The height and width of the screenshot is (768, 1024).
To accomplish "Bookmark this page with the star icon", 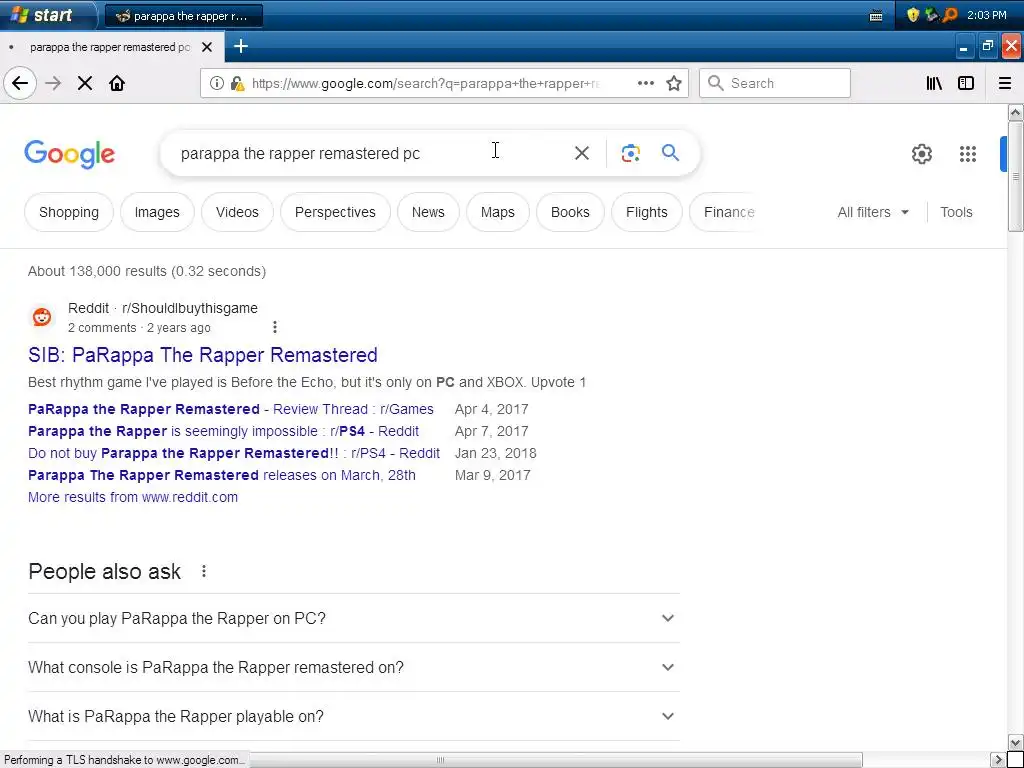I will (674, 83).
